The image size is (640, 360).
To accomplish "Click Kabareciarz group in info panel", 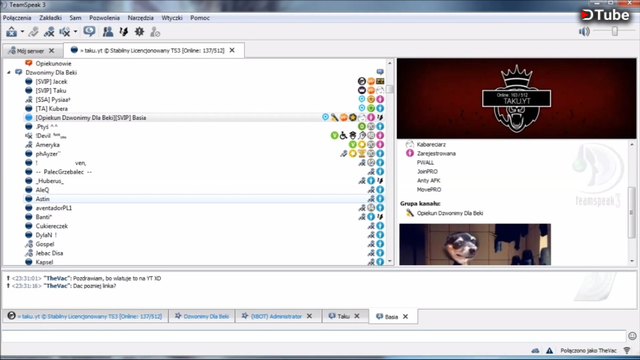I will [431, 144].
